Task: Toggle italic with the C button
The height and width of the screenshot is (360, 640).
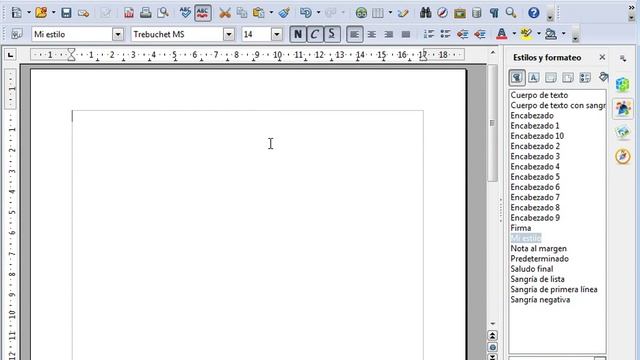Action: 315,34
